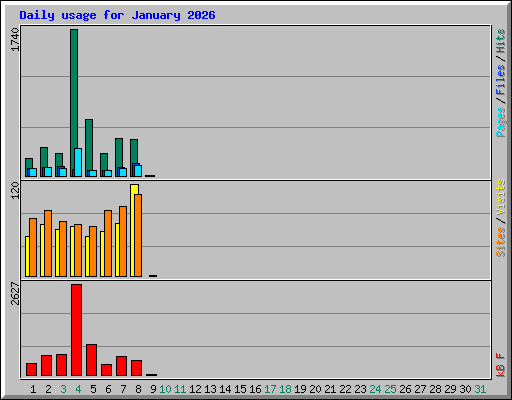This screenshot has width=512, height=400.
Task: Click day label 22 on the x-axis
Action: coord(345,389)
